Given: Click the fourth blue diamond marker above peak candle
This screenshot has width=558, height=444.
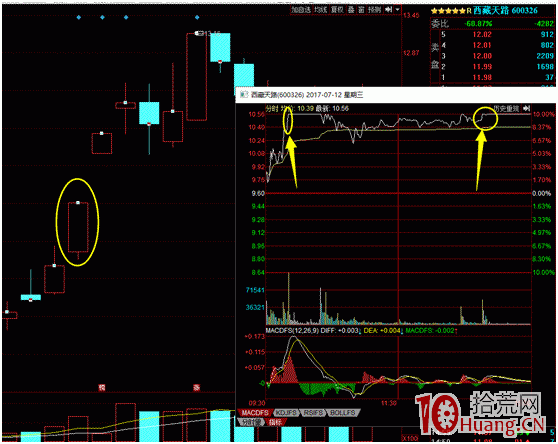Looking at the screenshot, I should (x=197, y=17).
